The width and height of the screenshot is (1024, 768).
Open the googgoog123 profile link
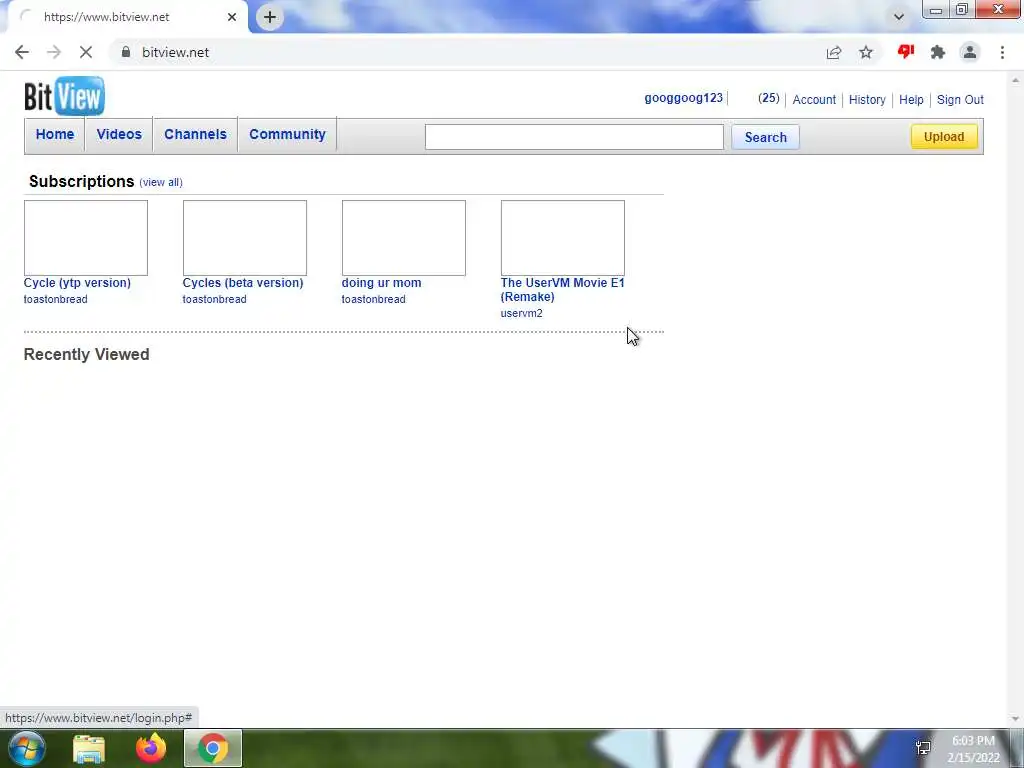[x=683, y=99]
